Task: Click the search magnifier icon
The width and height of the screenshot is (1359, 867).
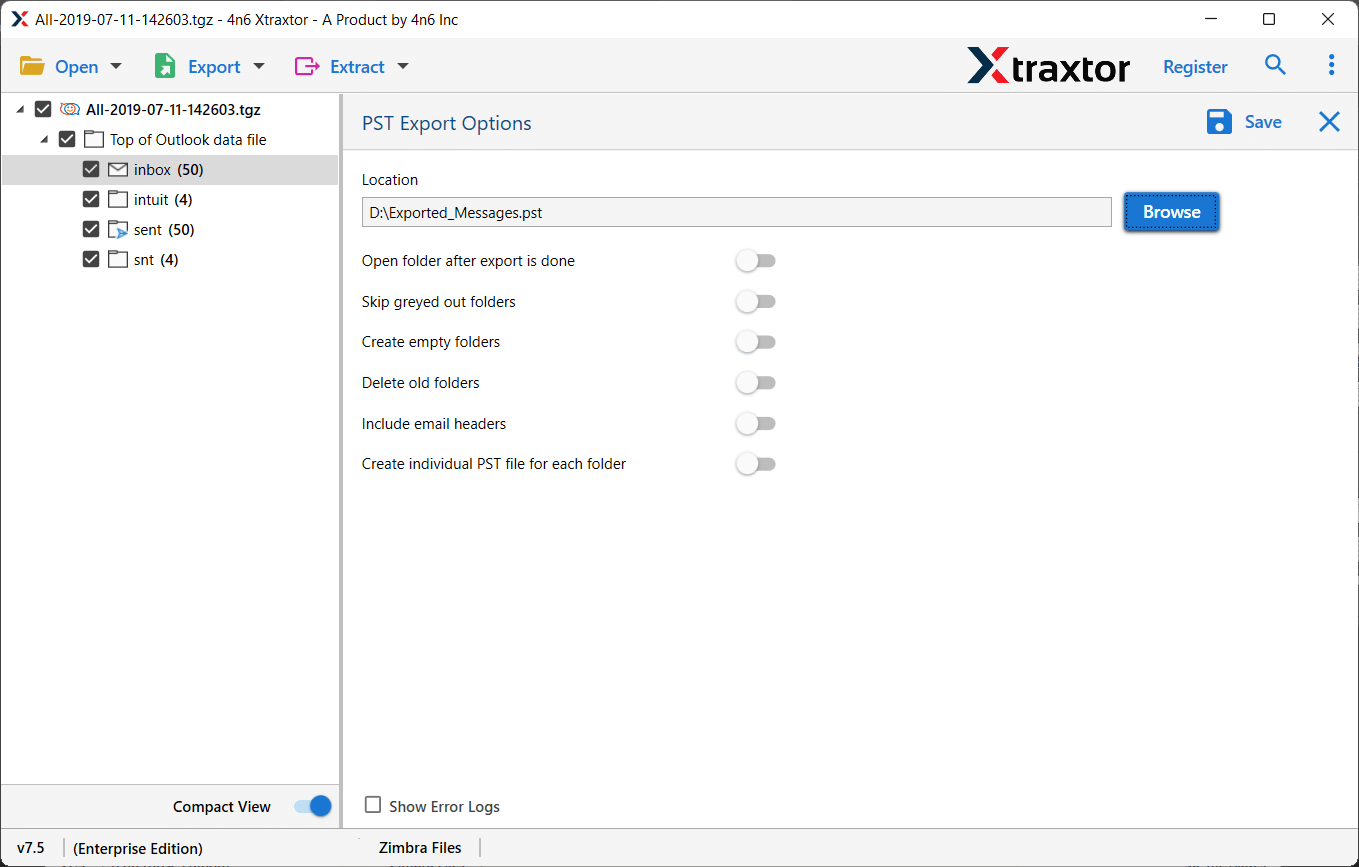Action: tap(1275, 65)
